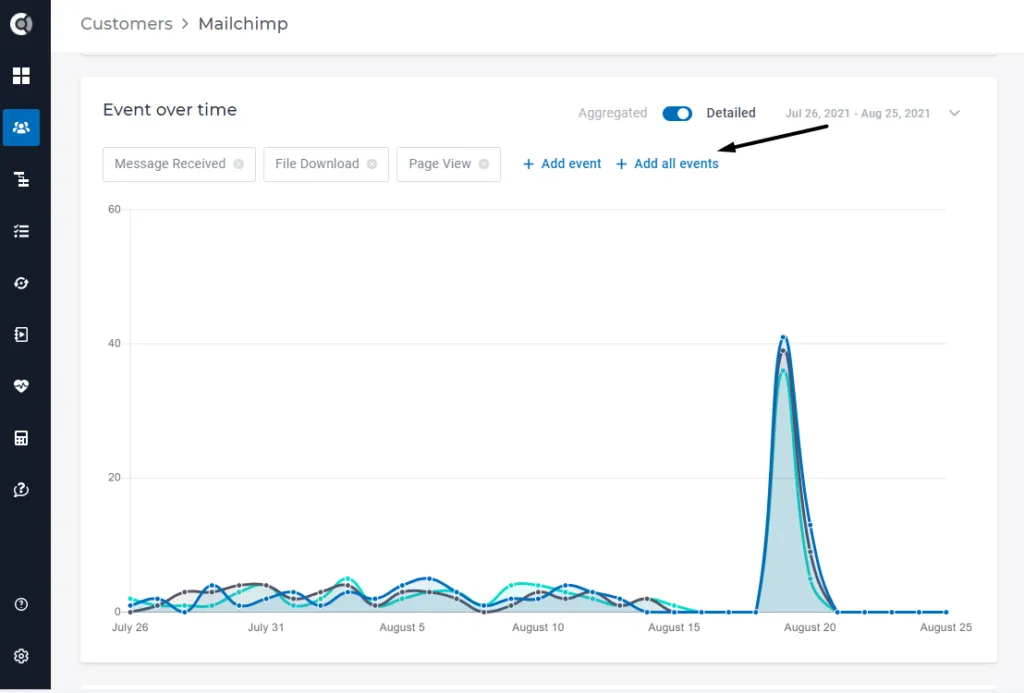1024x693 pixels.
Task: Expand the date range chevron
Action: click(955, 113)
